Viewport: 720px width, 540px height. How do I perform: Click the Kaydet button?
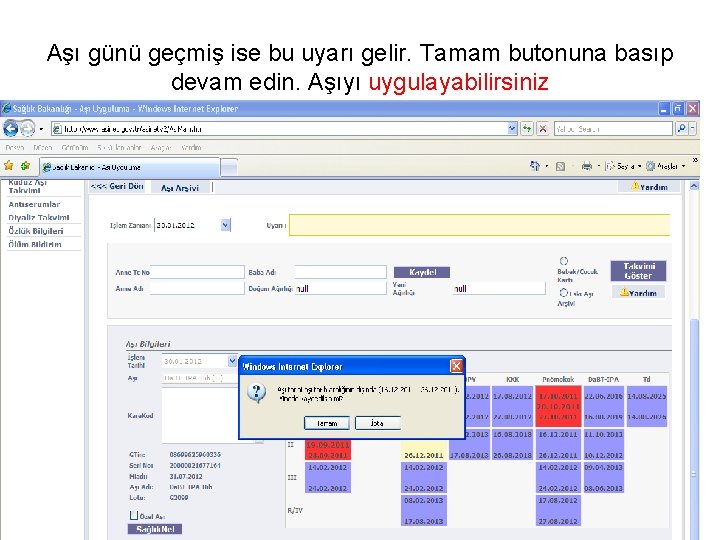[x=422, y=272]
